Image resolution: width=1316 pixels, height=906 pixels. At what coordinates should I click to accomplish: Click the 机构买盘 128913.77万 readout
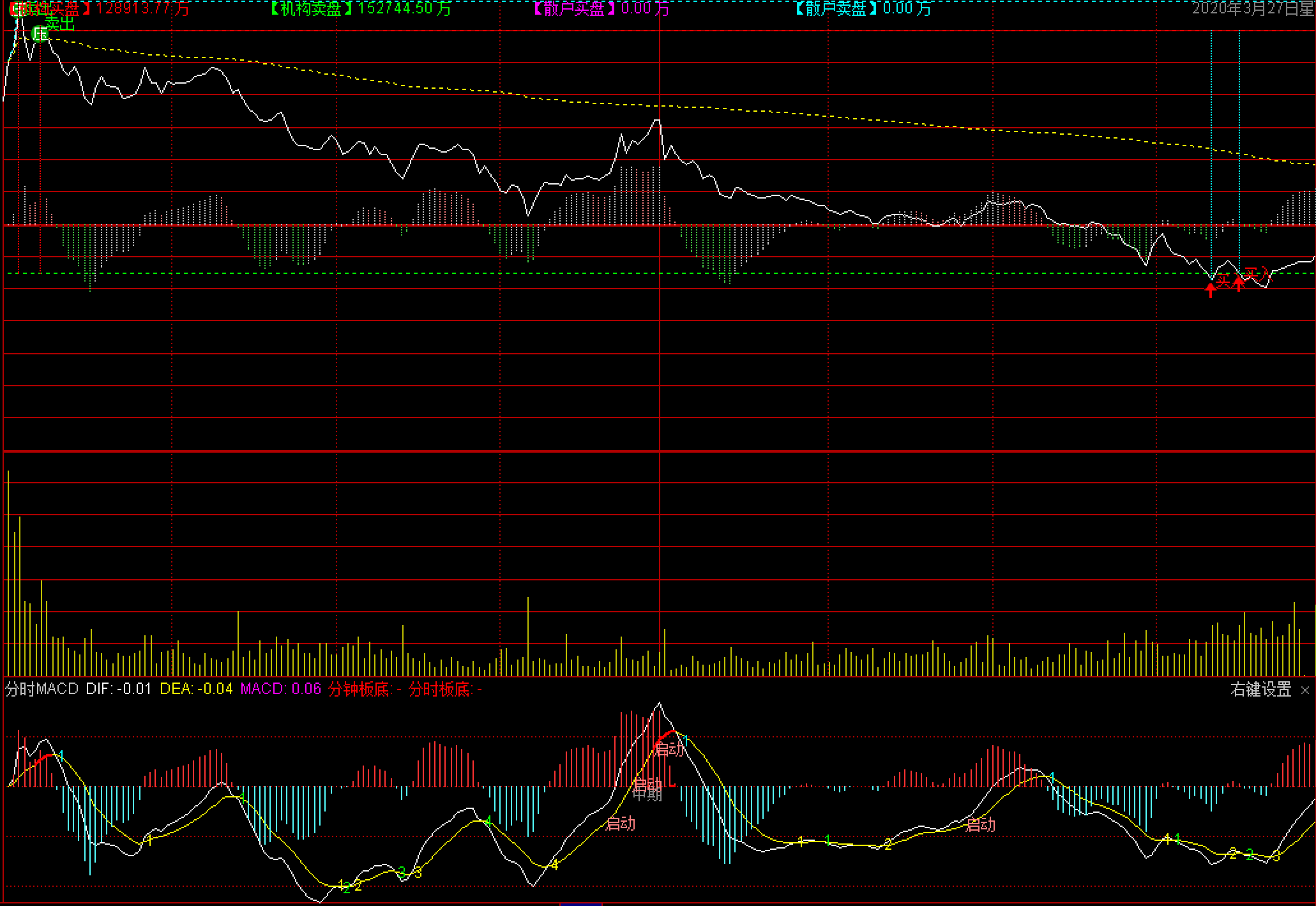pos(99,8)
